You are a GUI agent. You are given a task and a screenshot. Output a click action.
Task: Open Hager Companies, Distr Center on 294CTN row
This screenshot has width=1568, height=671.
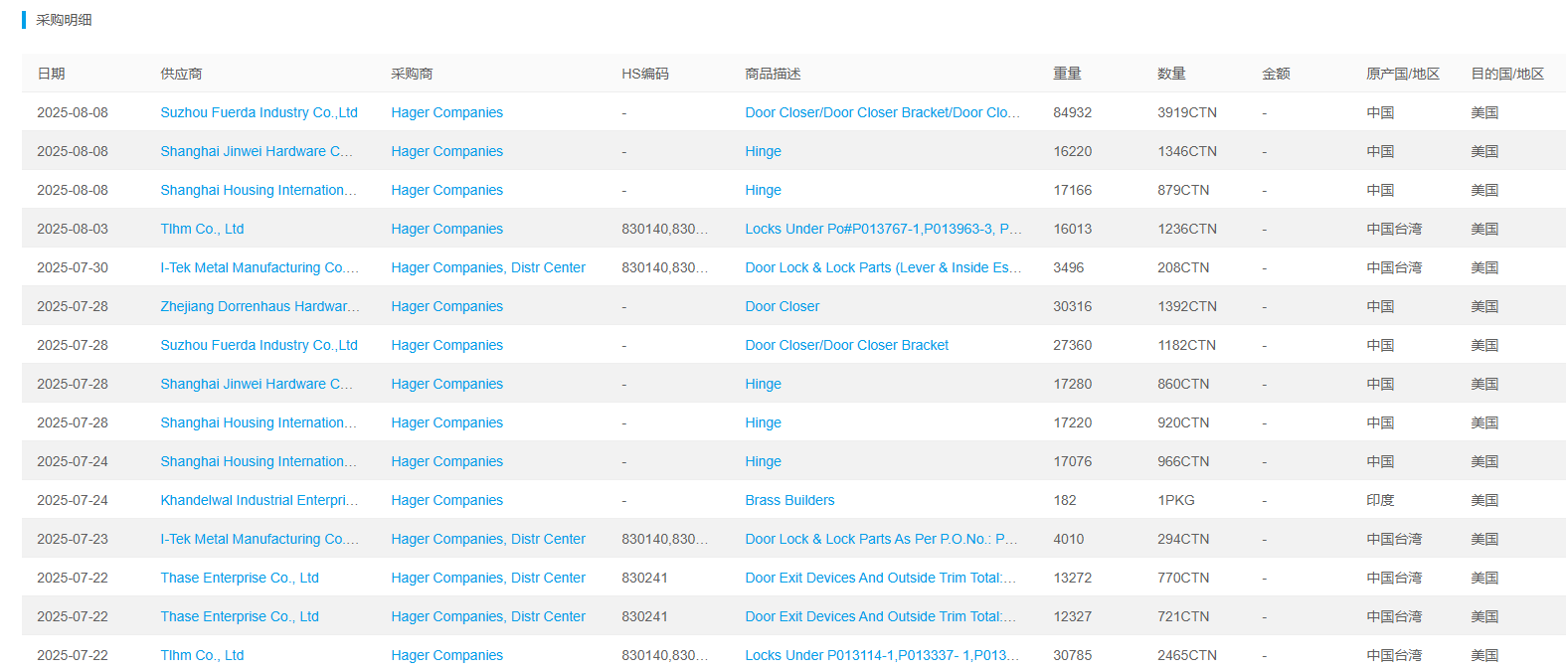click(x=488, y=539)
